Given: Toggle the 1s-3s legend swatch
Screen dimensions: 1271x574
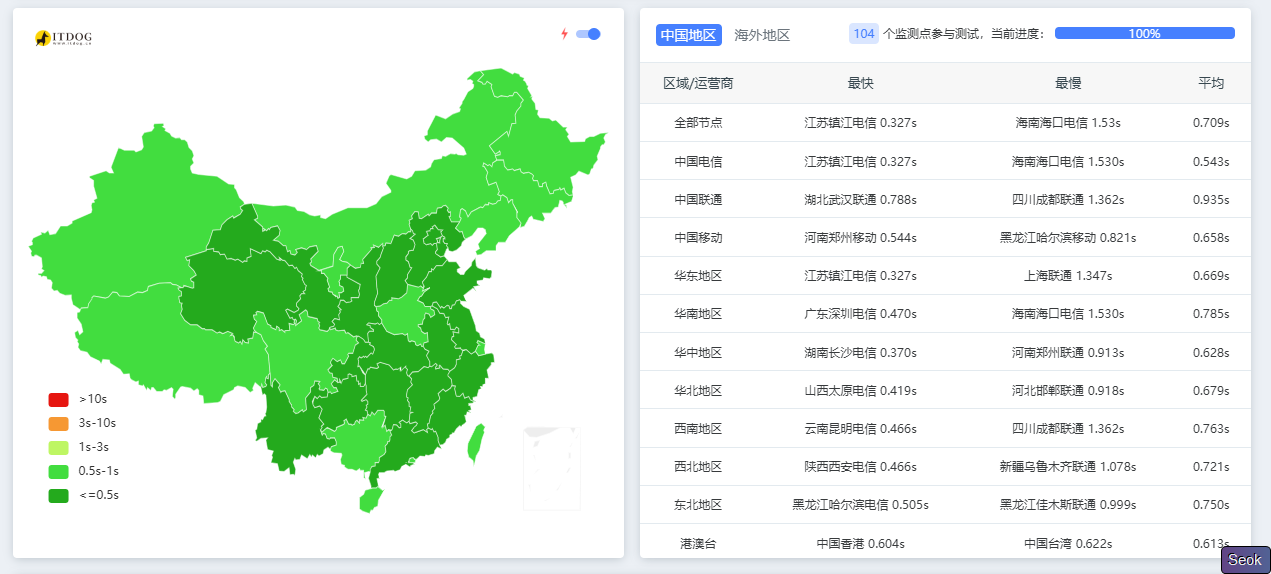Looking at the screenshot, I should [58, 447].
